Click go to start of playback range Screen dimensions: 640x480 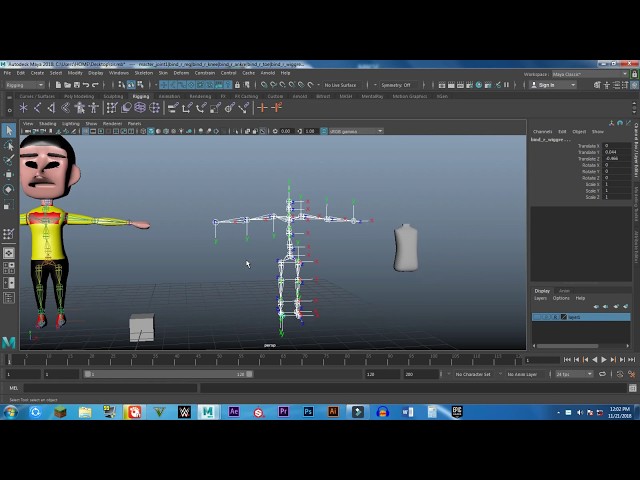tap(567, 360)
